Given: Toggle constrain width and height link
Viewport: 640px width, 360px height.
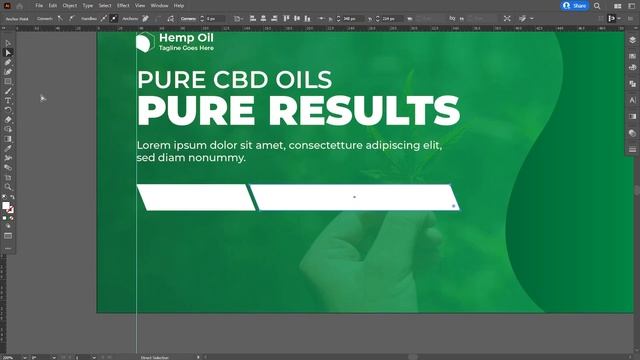Looking at the screenshot, I should point(452,18).
